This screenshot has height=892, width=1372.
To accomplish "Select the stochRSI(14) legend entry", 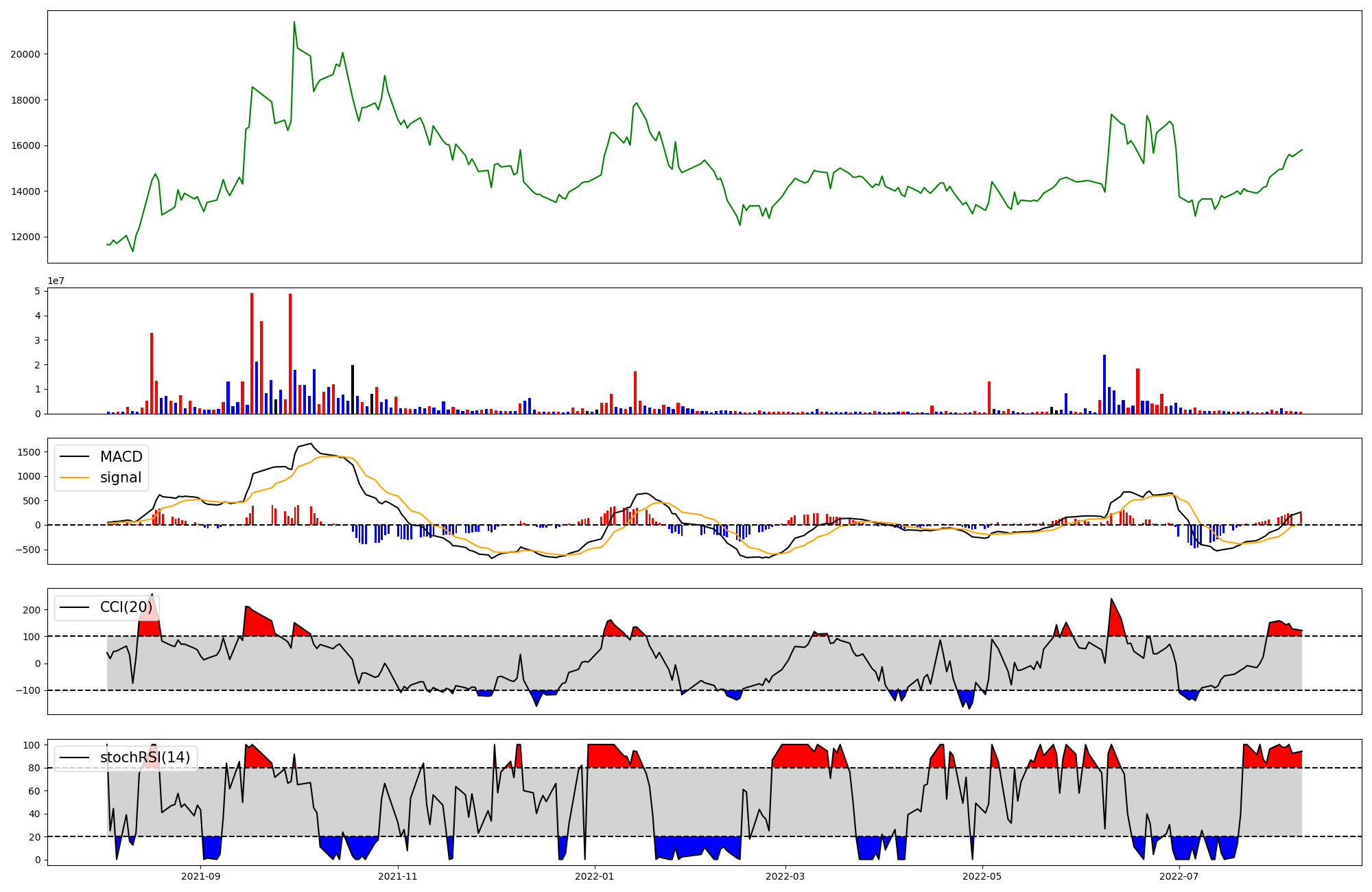I will point(145,758).
